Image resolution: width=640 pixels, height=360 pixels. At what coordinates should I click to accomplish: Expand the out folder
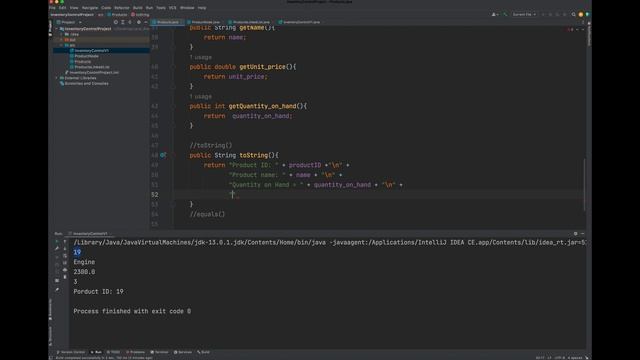62,40
